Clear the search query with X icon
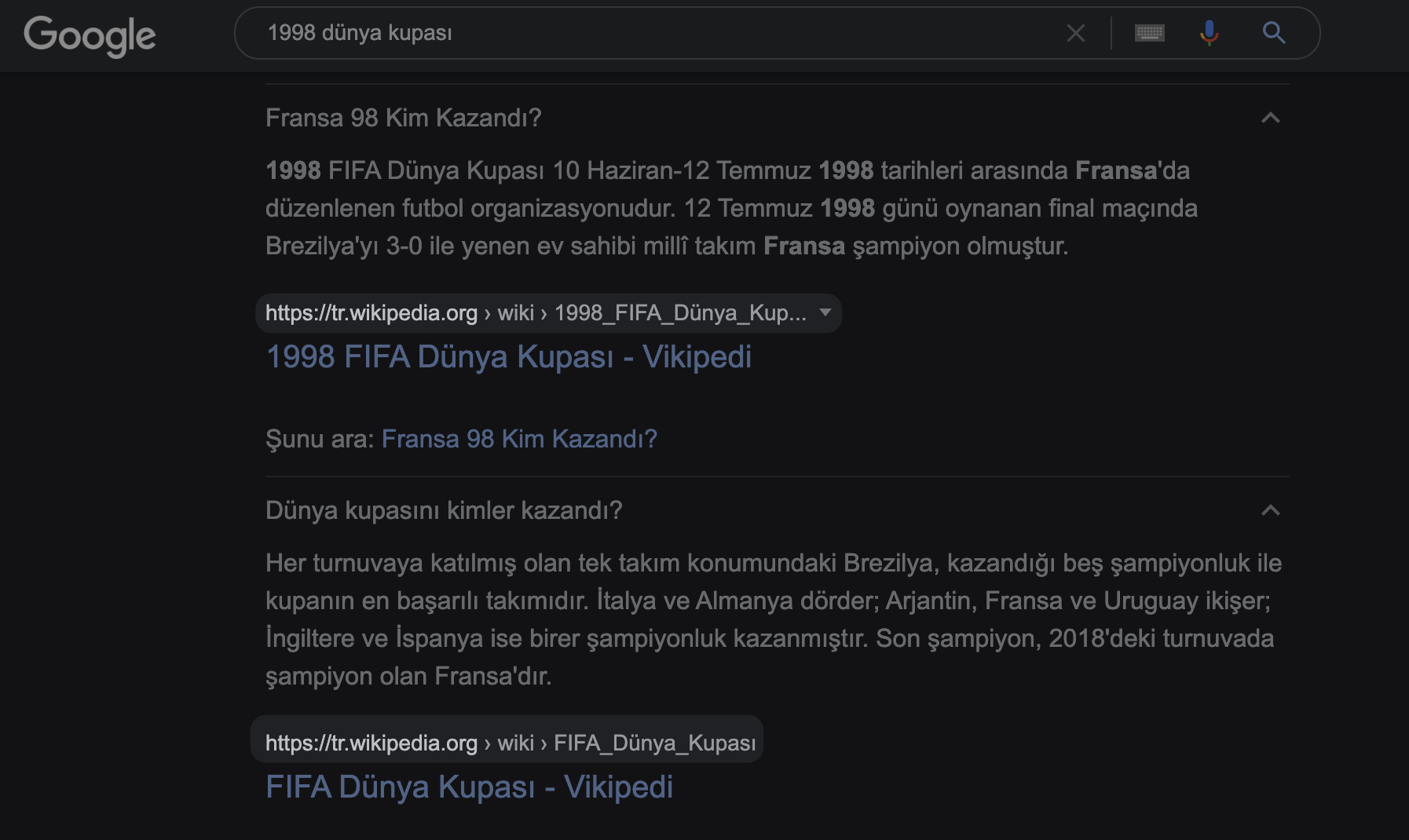1409x840 pixels. 1076,33
